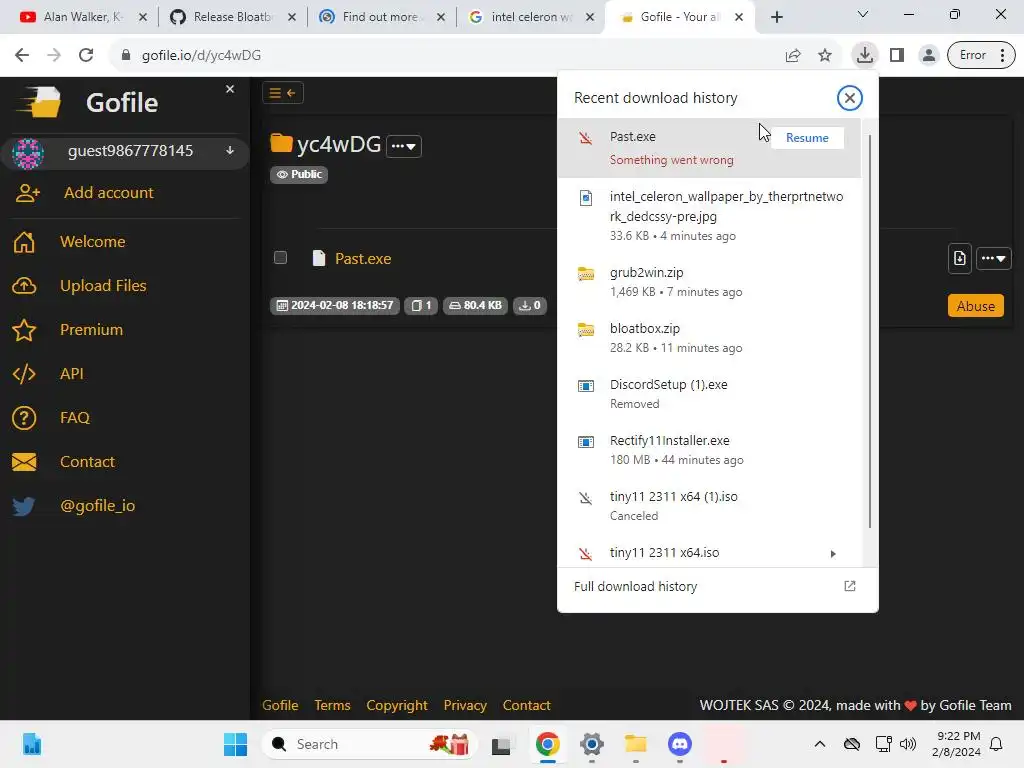This screenshot has width=1024, height=768.
Task: Open the yc4wDG folder options dropdown
Action: [x=404, y=146]
